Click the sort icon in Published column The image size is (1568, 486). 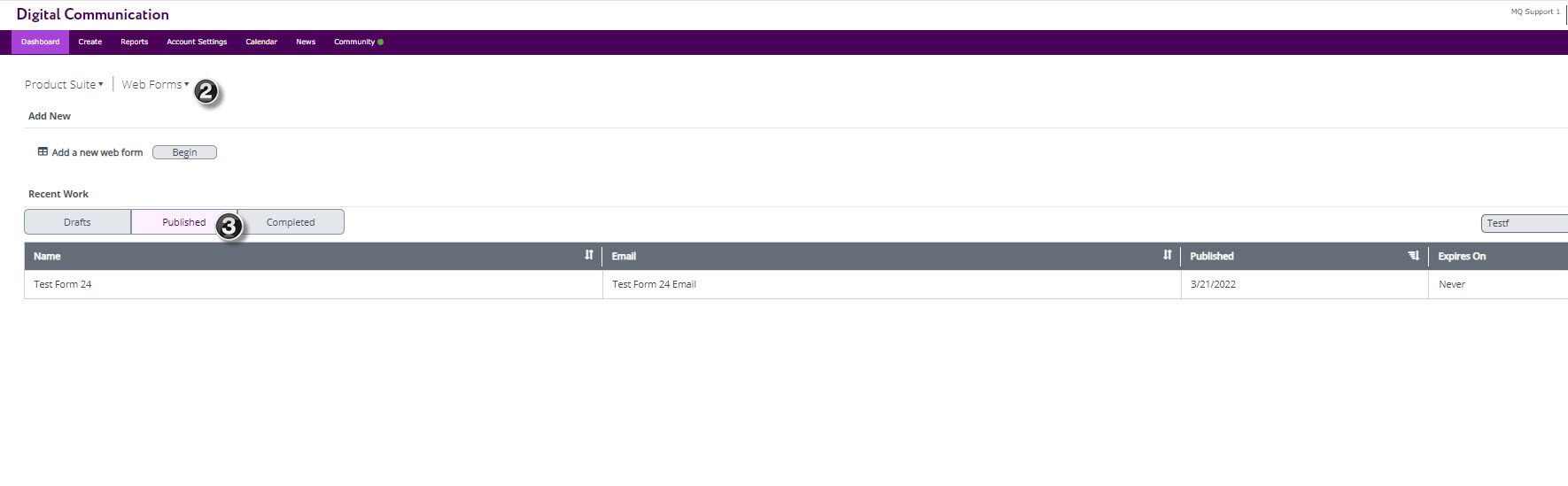1414,256
